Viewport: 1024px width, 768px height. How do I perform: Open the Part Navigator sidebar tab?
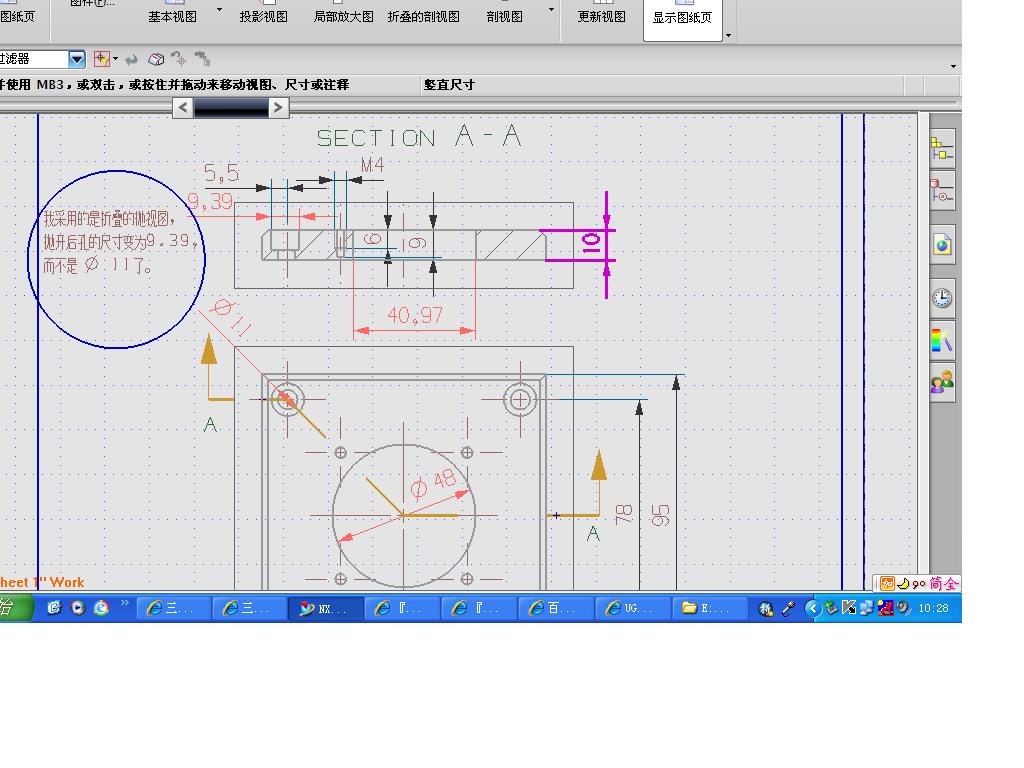942,191
